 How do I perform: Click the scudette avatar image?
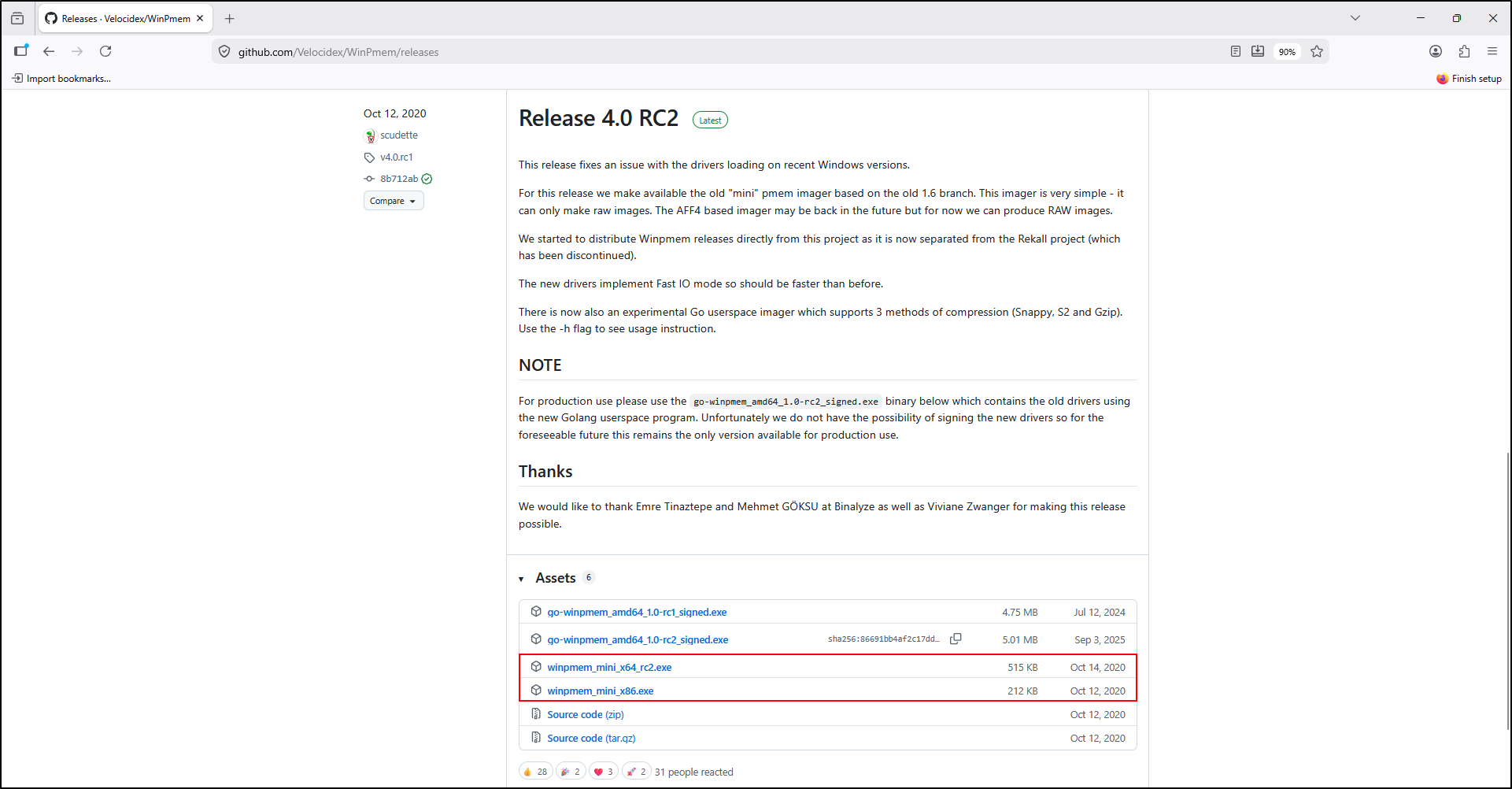(x=370, y=136)
